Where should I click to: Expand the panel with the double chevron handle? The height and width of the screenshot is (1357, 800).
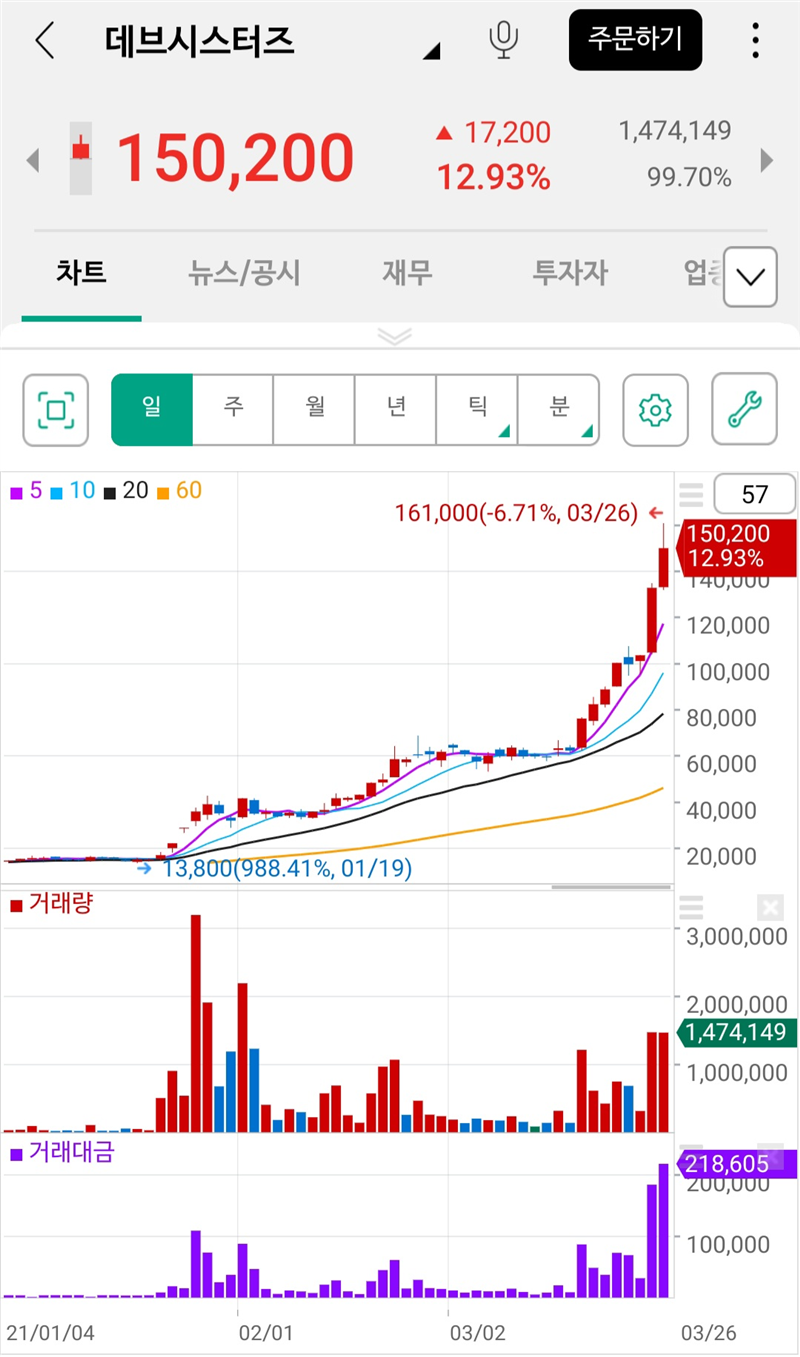click(395, 336)
